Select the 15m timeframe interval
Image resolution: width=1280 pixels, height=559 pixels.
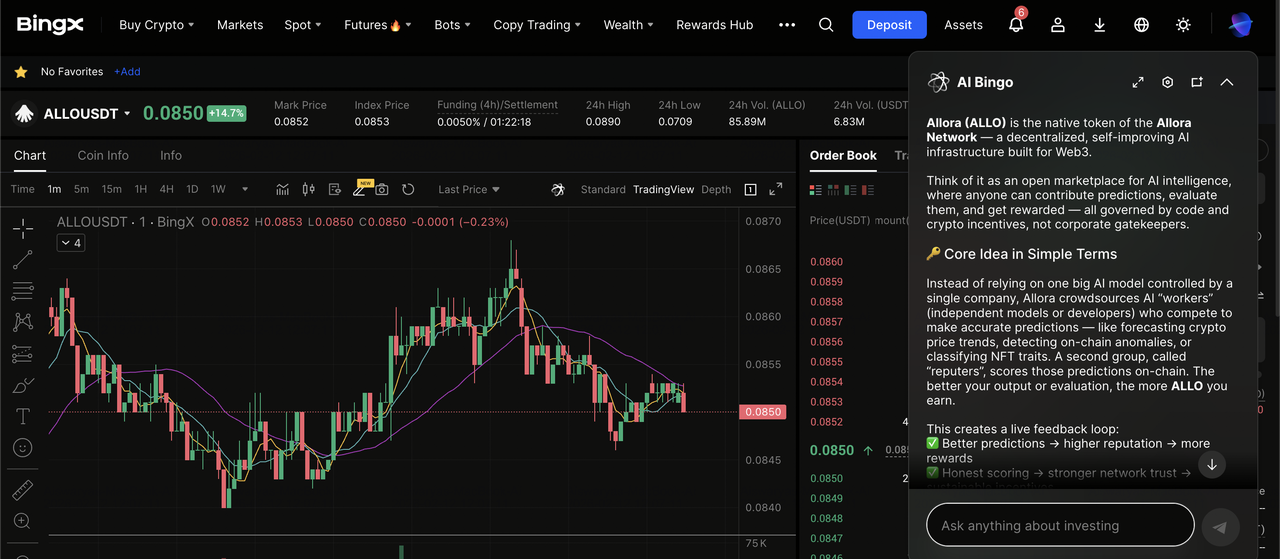(112, 189)
